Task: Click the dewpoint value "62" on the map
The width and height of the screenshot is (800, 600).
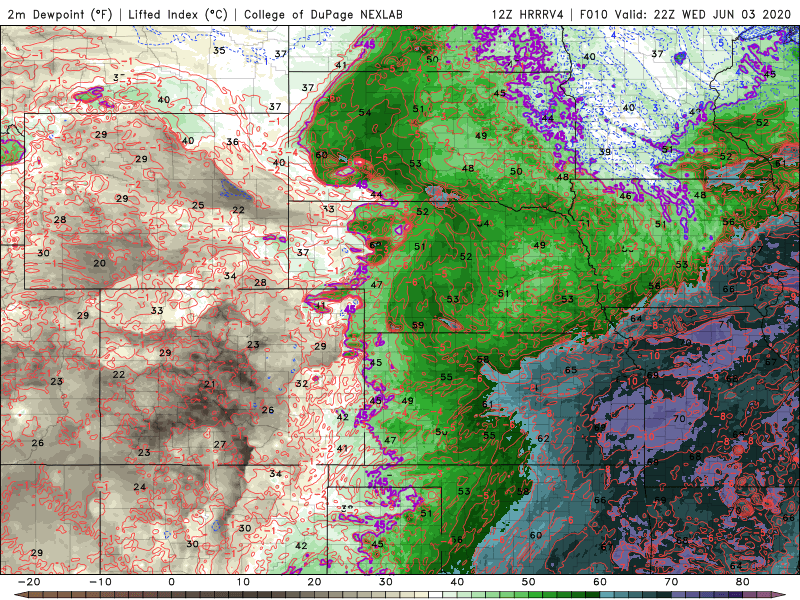Action: tap(543, 438)
